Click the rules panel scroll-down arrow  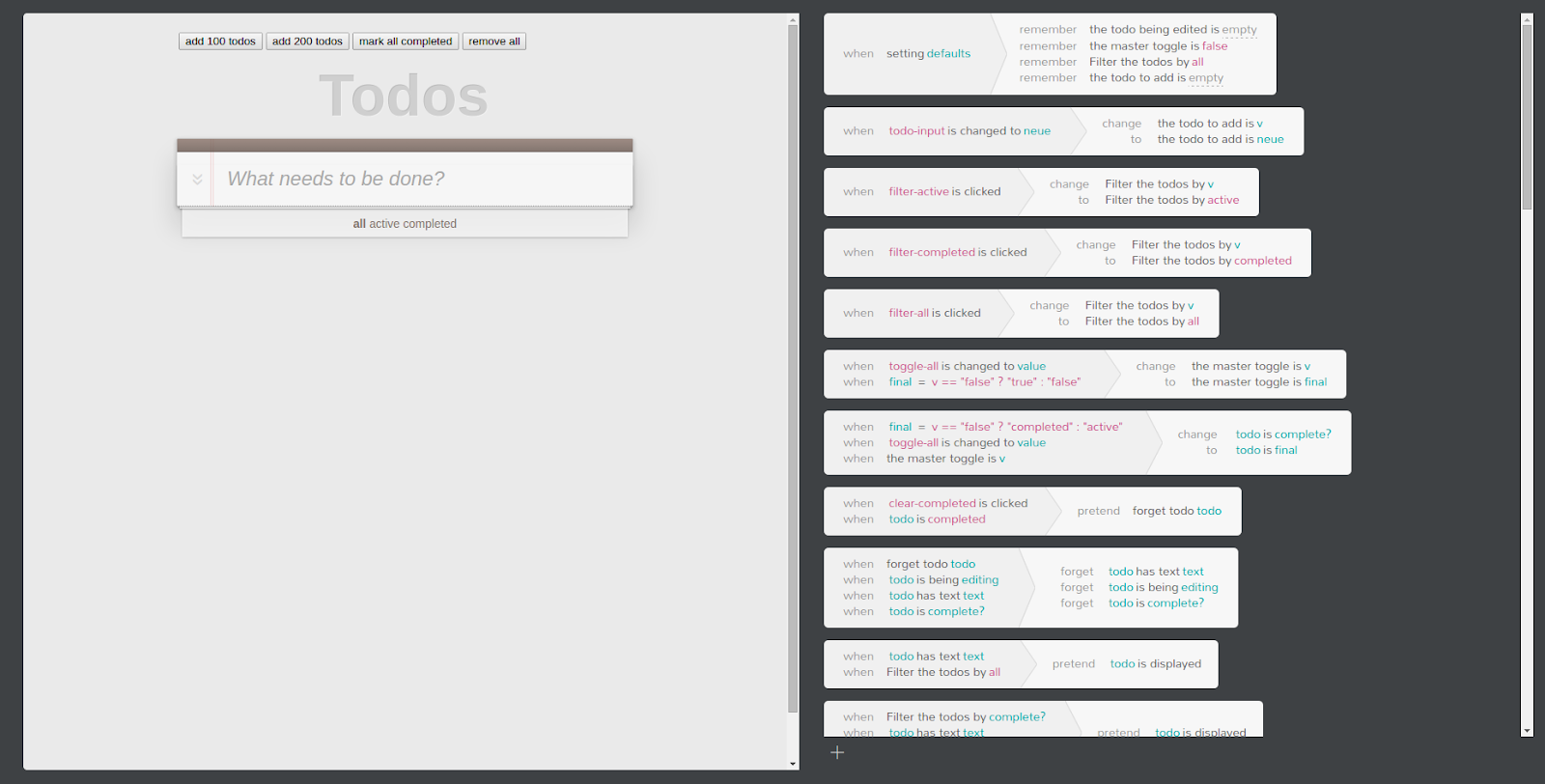click(1527, 731)
